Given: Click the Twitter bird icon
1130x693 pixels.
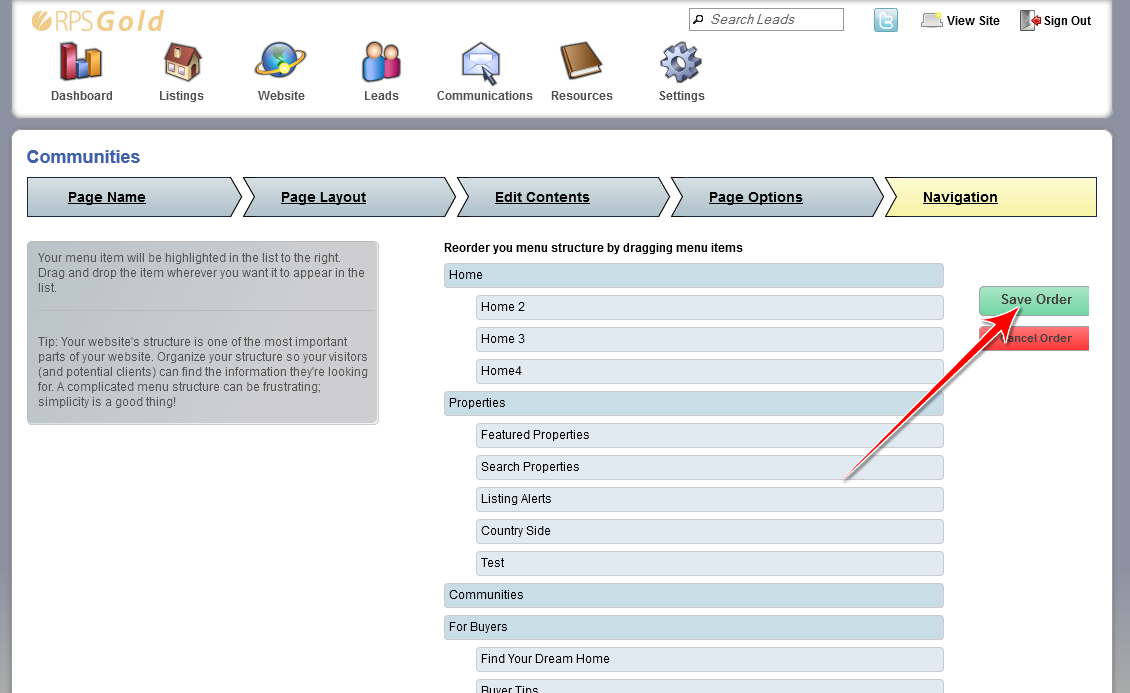Looking at the screenshot, I should pyautogui.click(x=886, y=20).
